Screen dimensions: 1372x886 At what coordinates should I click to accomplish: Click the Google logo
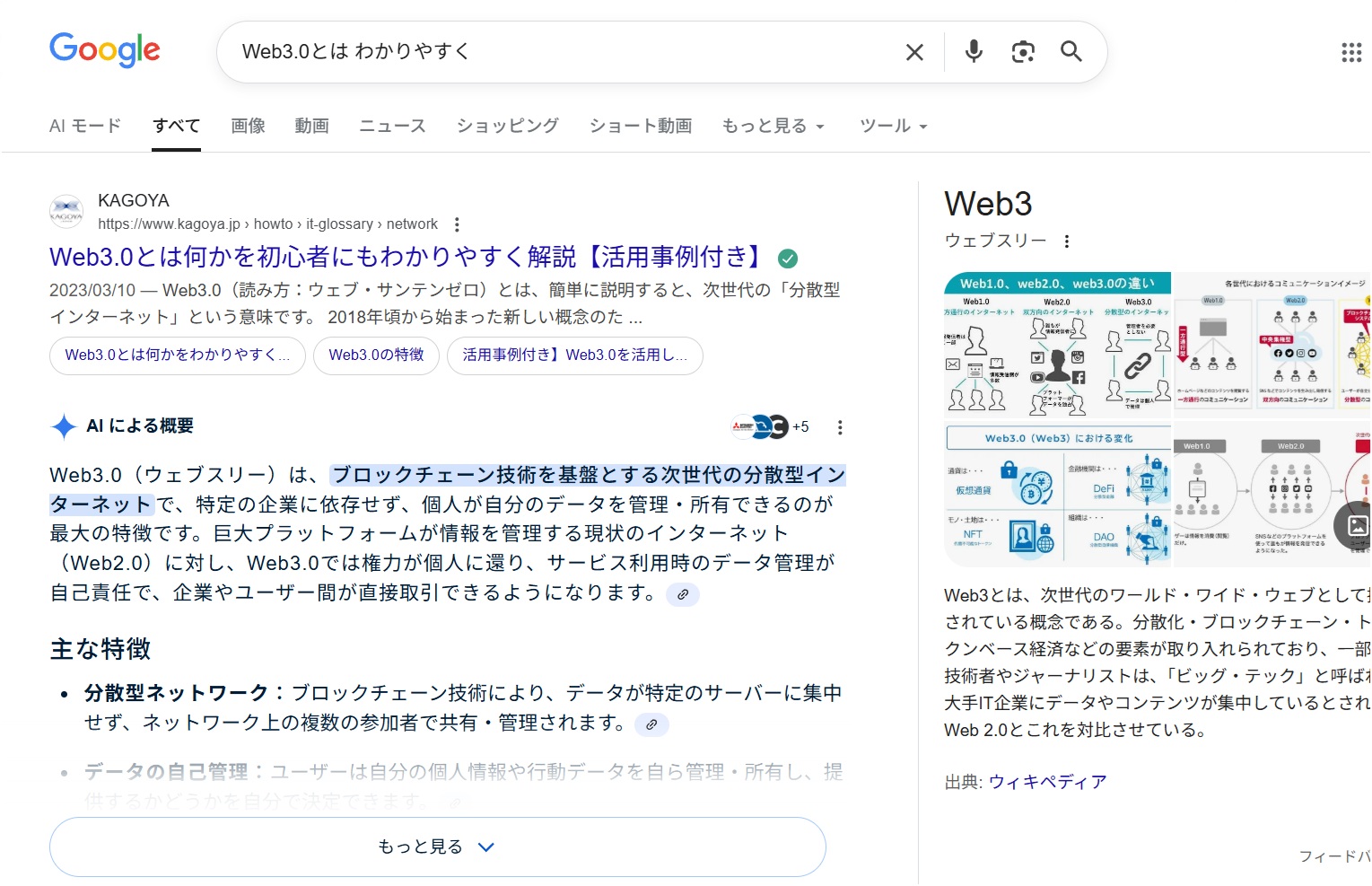click(105, 50)
